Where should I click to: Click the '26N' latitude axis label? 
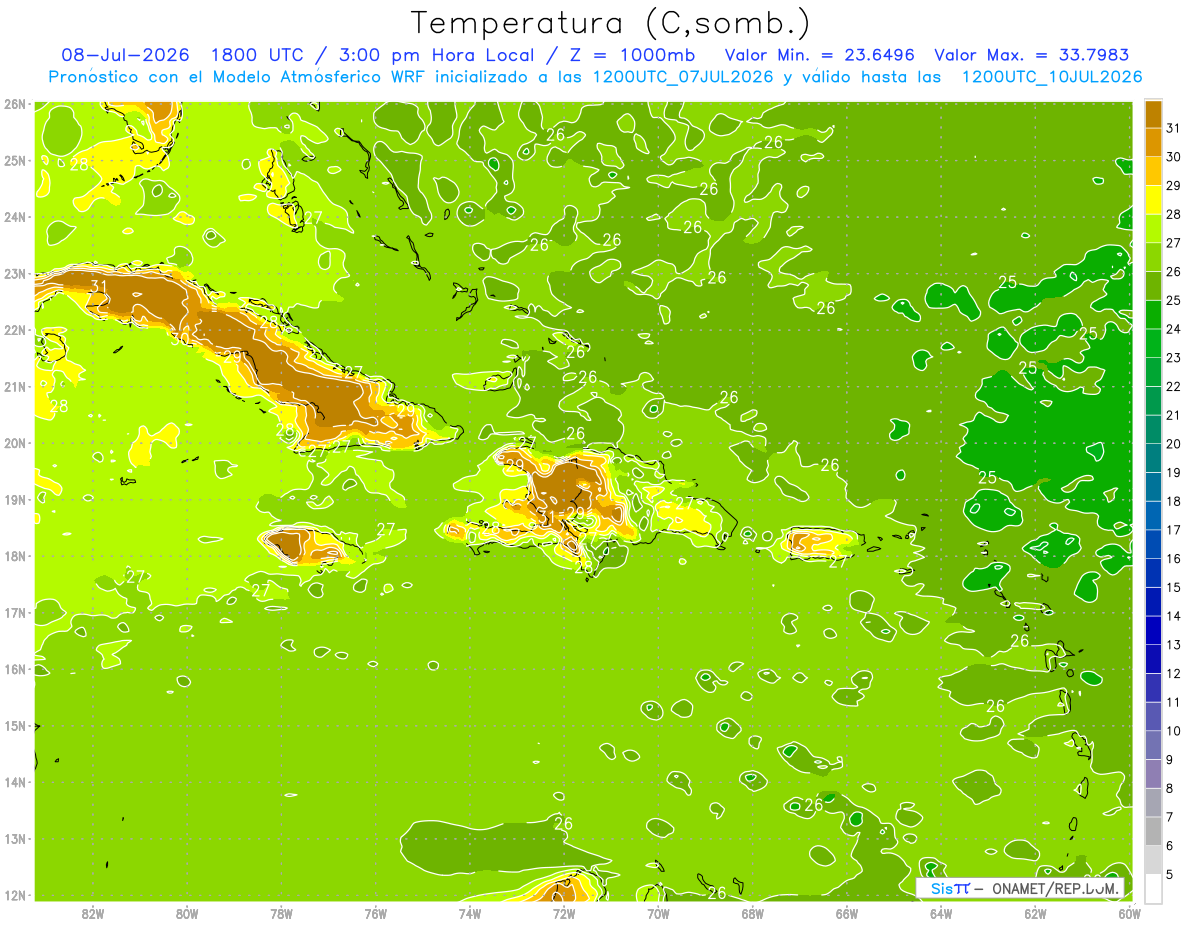14,104
